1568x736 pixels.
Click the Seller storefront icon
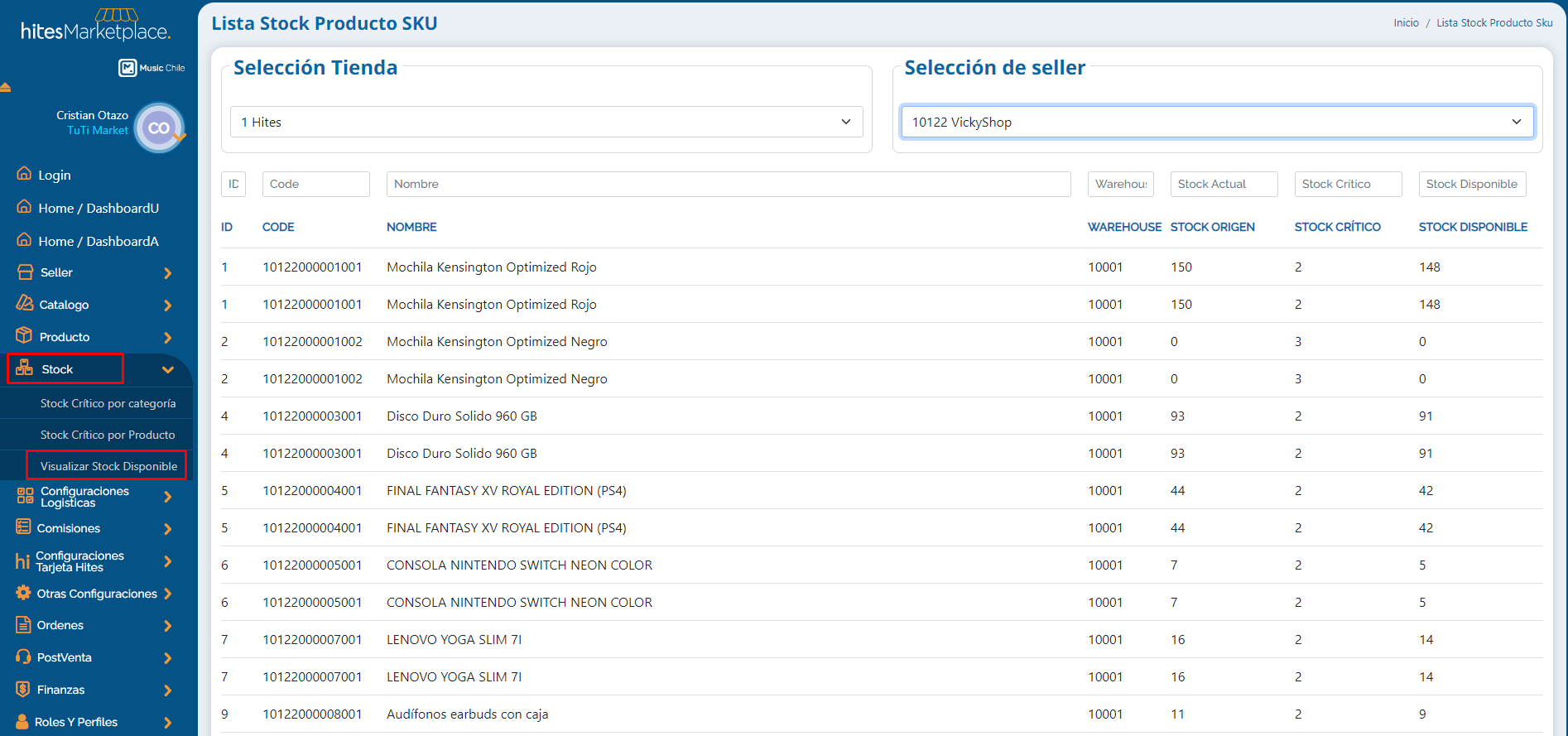click(26, 272)
